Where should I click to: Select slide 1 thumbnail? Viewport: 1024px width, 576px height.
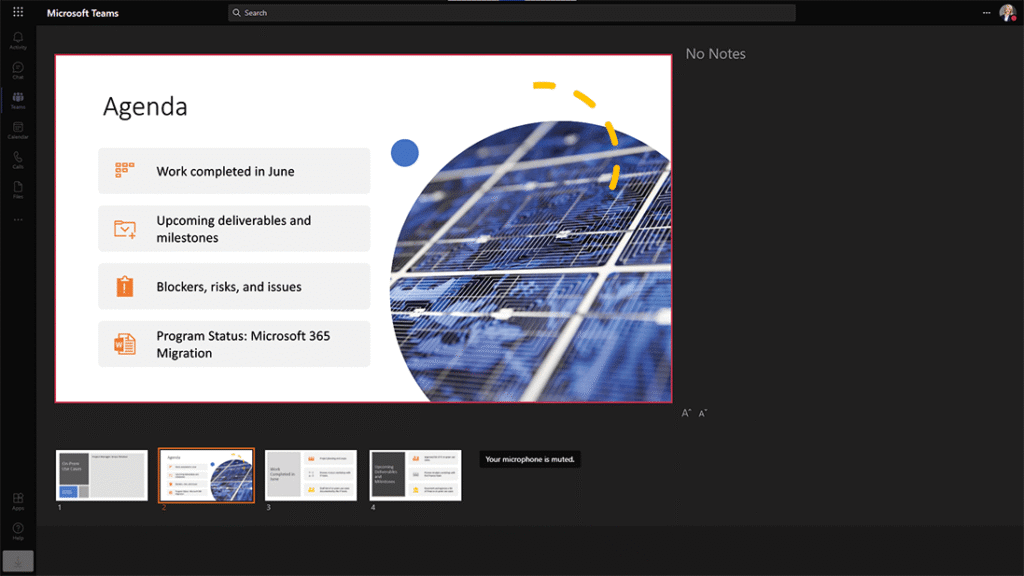(102, 475)
